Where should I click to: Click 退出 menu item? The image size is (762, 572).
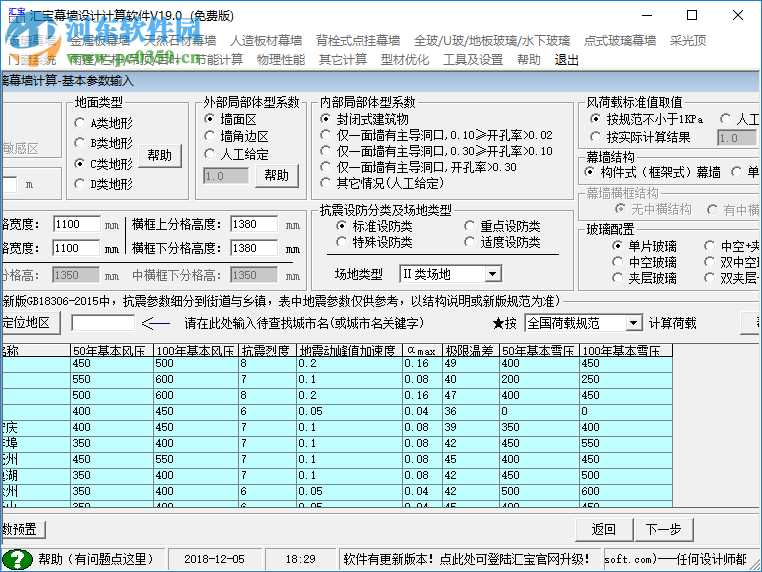(x=567, y=59)
